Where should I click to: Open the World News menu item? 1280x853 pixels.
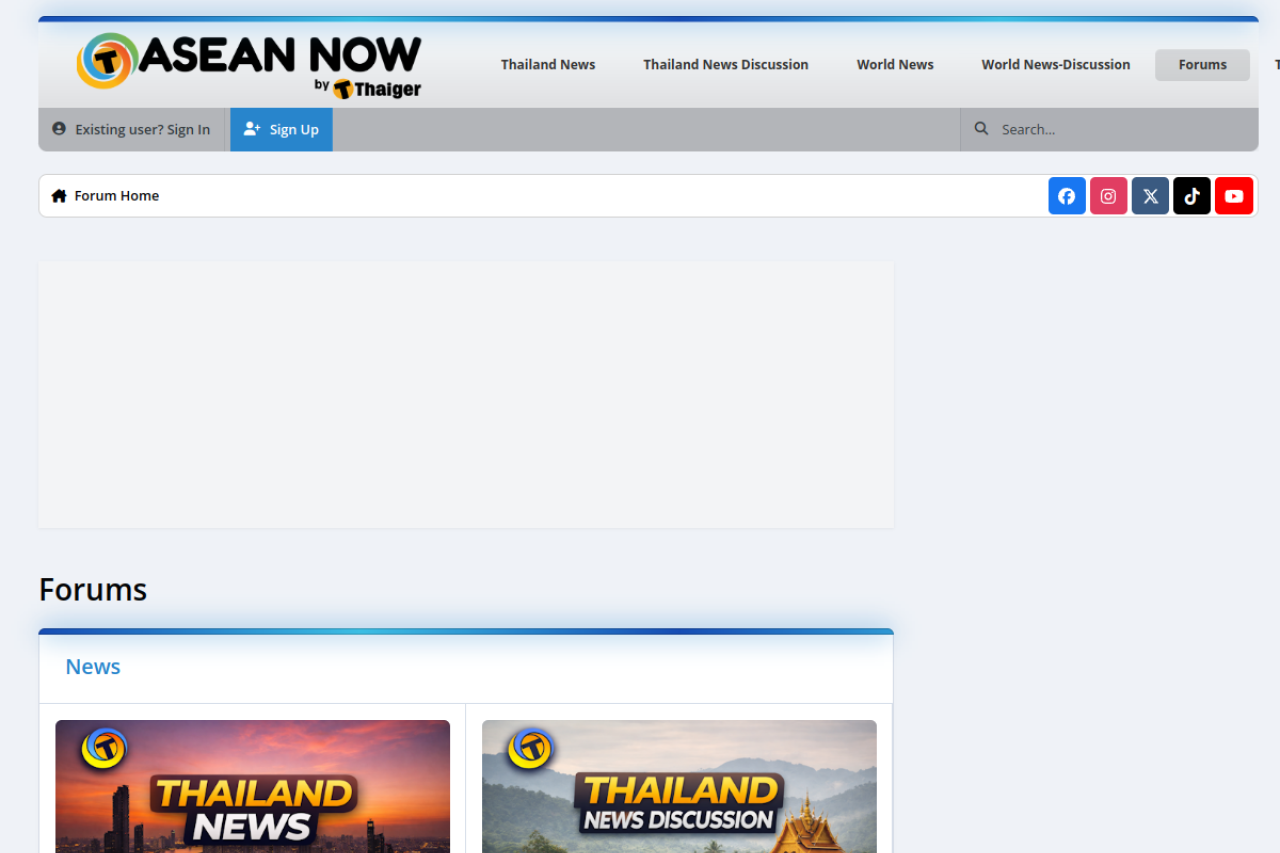895,65
